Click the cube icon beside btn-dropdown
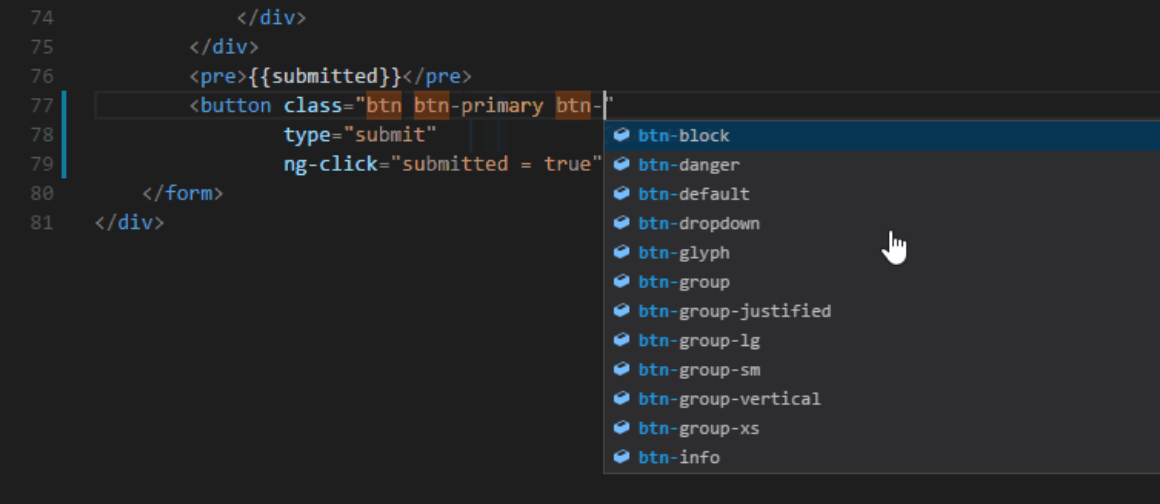This screenshot has width=1160, height=504. coord(621,223)
